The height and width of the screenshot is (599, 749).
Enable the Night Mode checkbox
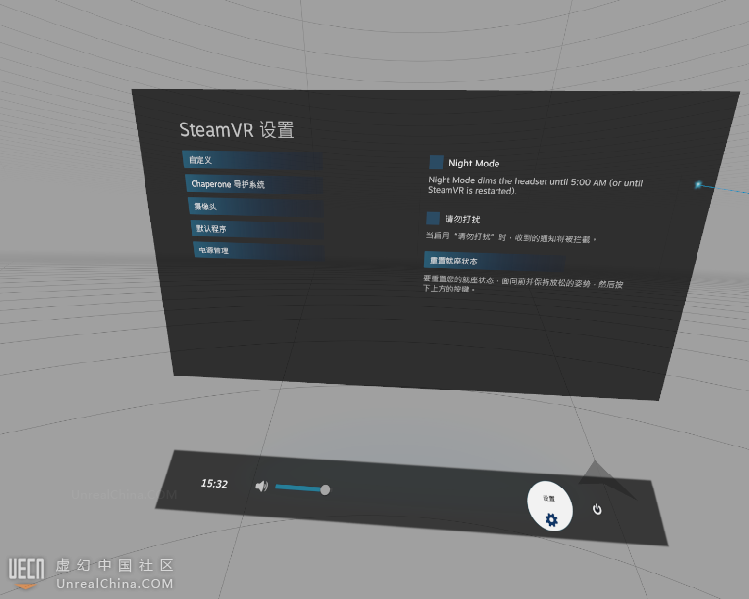(436, 162)
